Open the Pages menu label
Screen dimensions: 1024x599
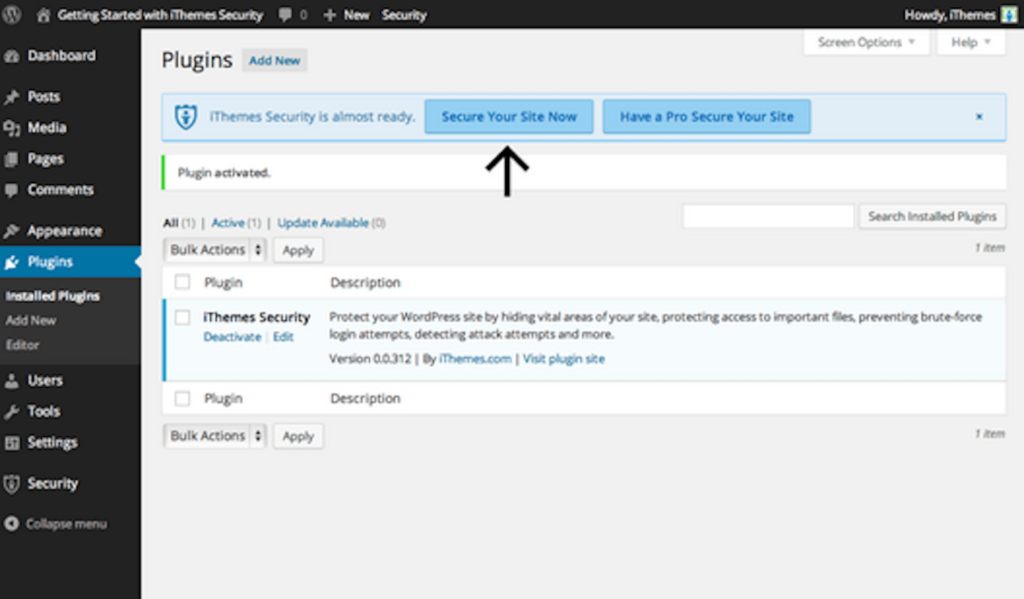pos(46,159)
